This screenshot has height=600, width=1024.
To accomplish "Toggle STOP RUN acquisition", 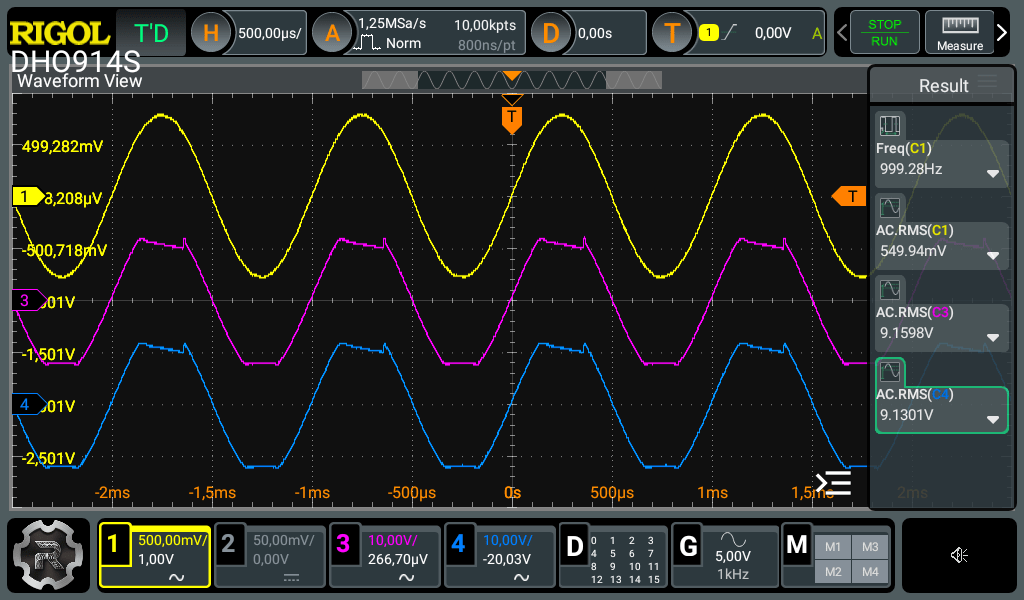I will 884,33.
